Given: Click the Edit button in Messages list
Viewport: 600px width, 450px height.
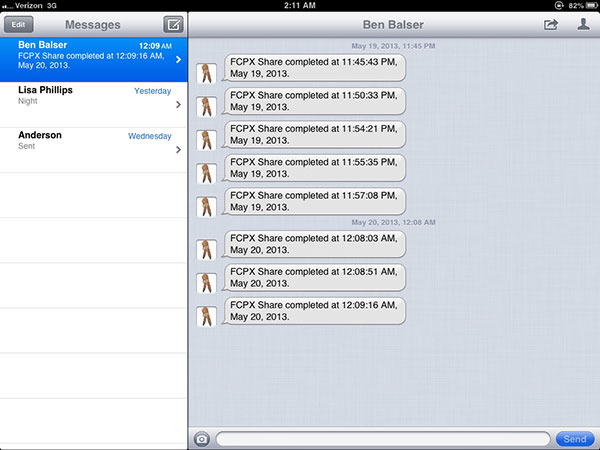Looking at the screenshot, I should click(x=18, y=24).
